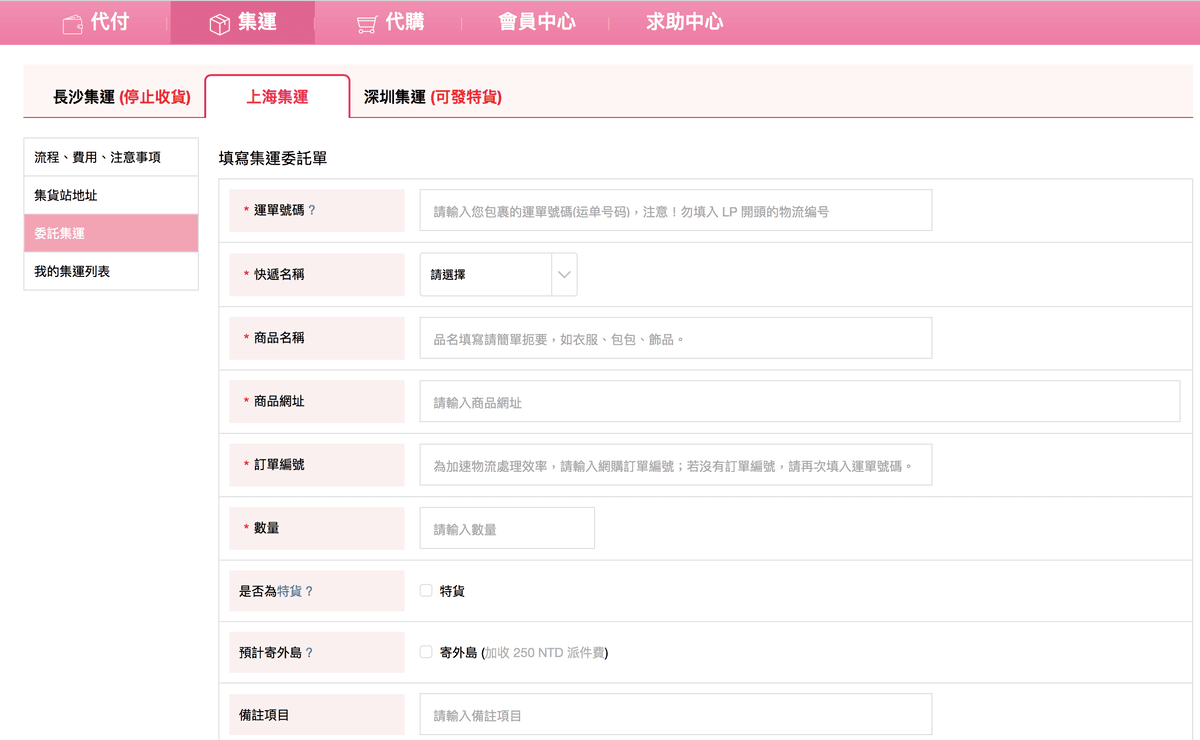Enable the 寄外島 checkbox
1200x740 pixels.
coord(426,653)
